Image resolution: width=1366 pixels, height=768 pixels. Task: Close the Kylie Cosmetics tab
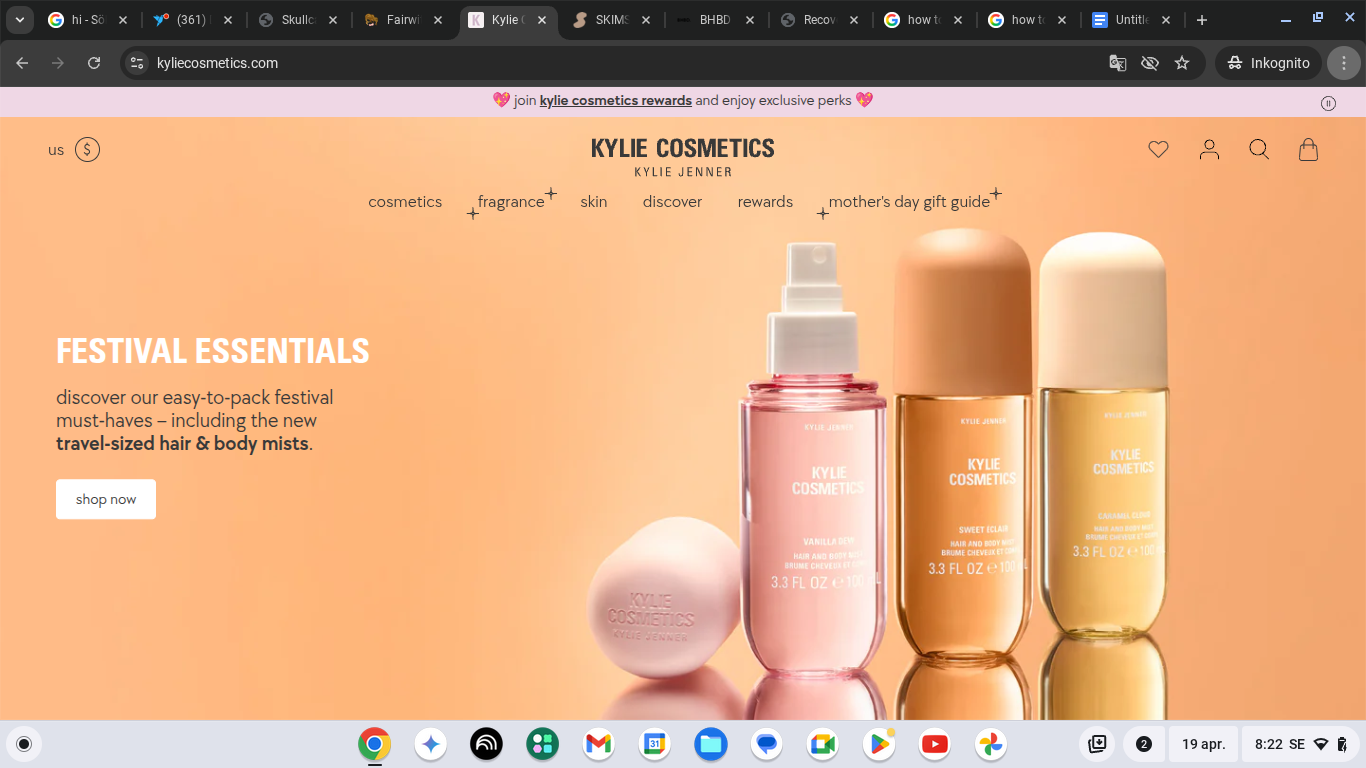542,20
